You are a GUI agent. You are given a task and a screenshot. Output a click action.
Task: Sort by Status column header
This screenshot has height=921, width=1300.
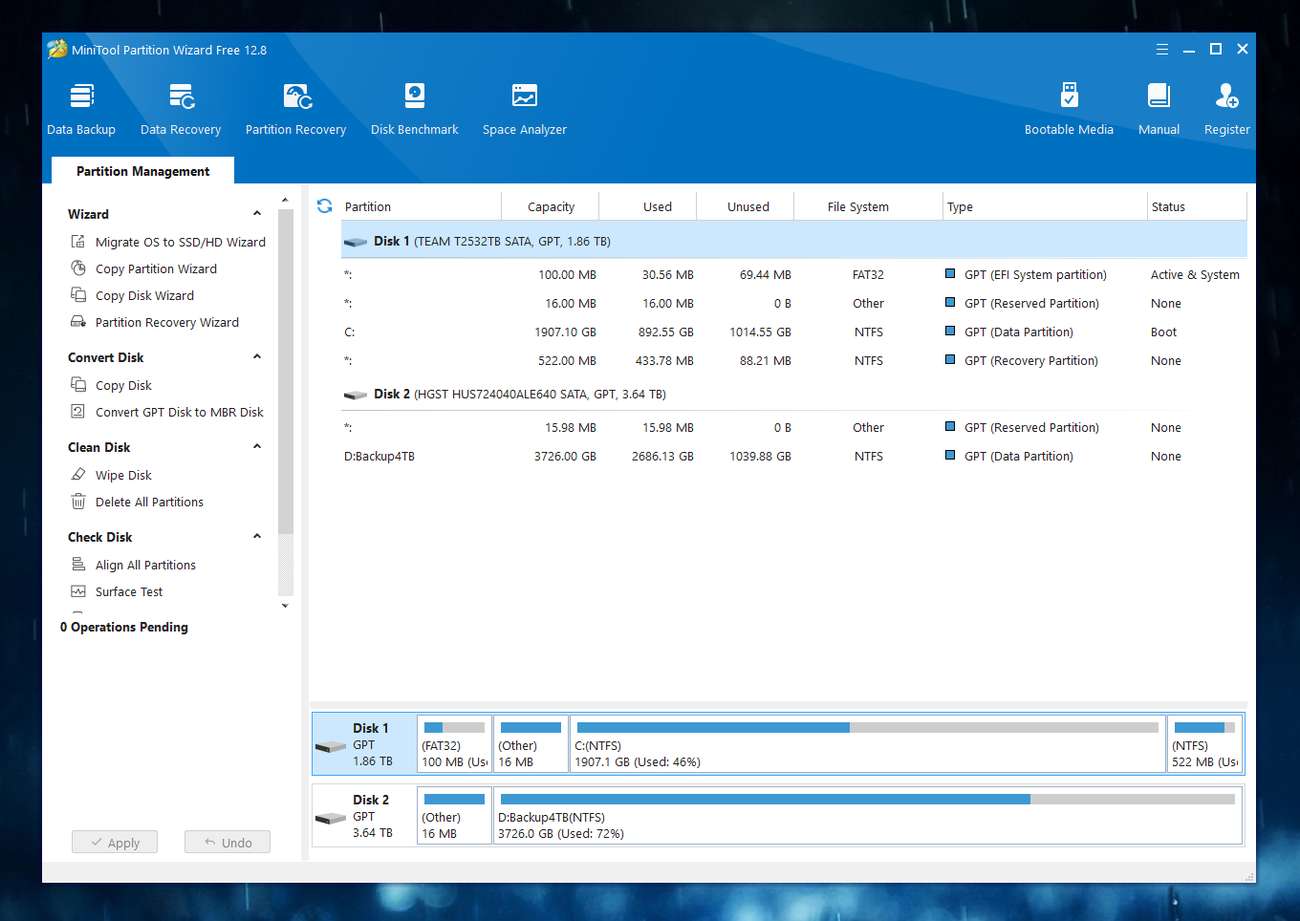[x=1197, y=207]
